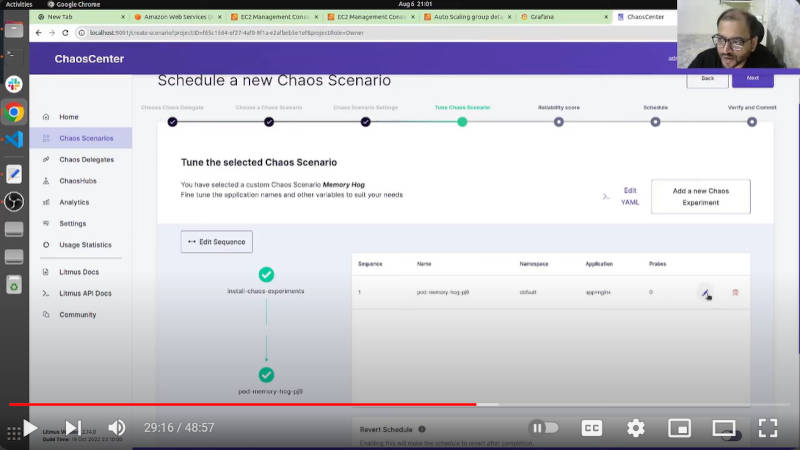Select the pod-memory-hog node checkmark
The height and width of the screenshot is (450, 800).
pyautogui.click(x=266, y=374)
